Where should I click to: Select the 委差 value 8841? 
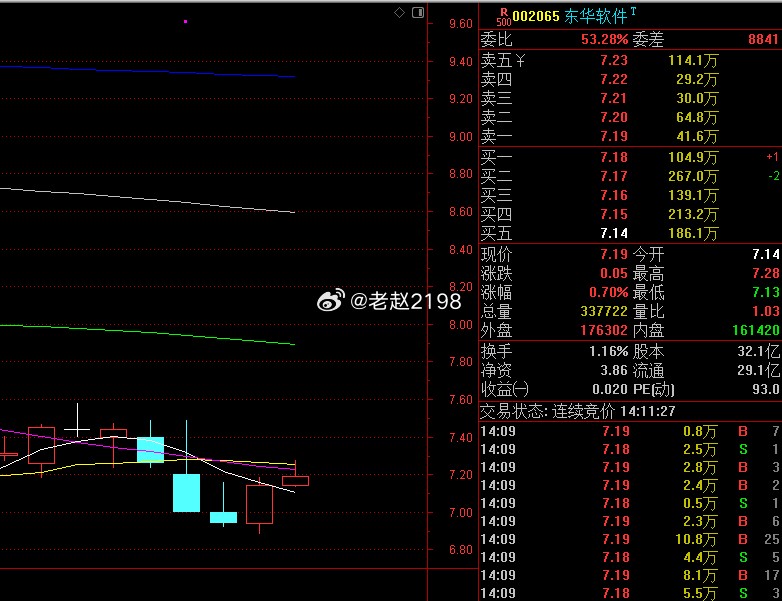tap(763, 39)
